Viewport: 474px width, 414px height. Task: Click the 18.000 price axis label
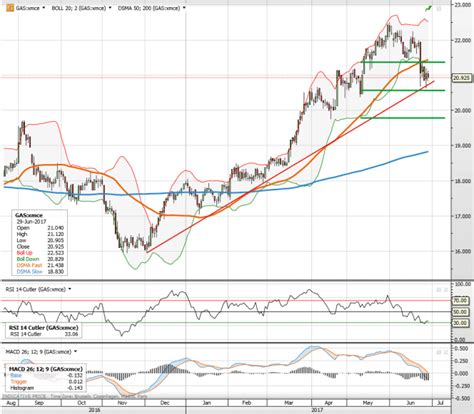(462, 181)
